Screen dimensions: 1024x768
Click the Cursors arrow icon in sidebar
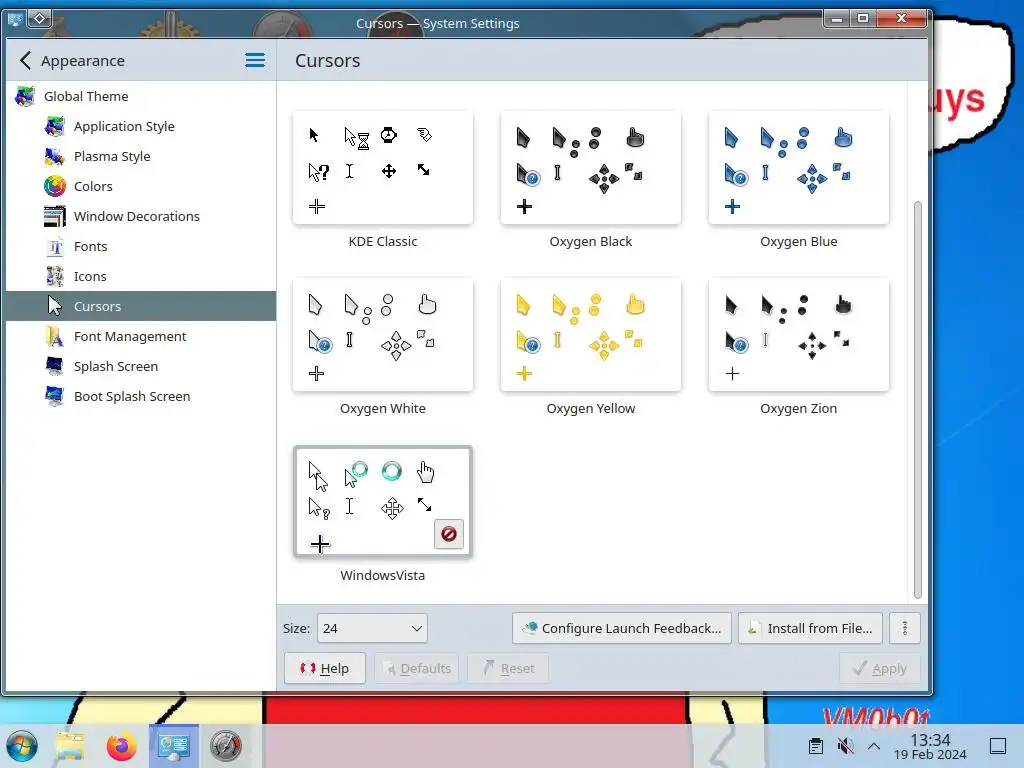[55, 306]
